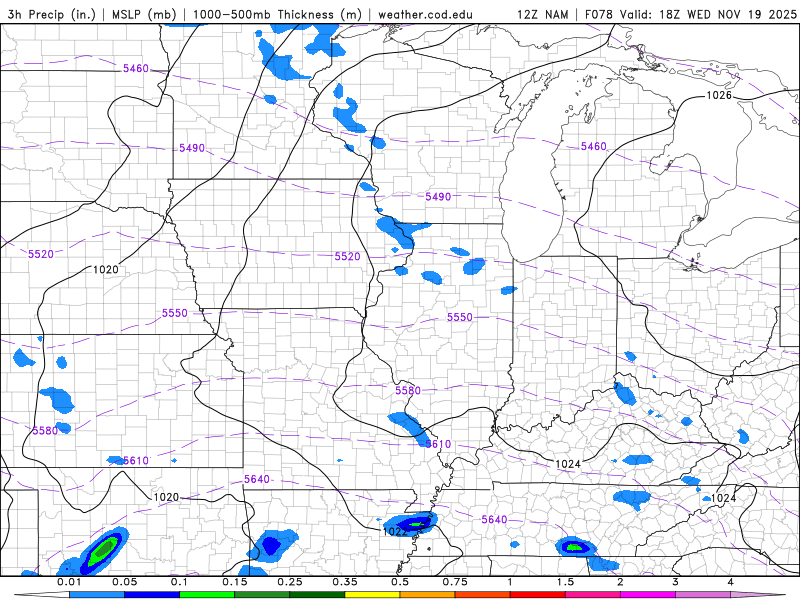Select the red 1–1.5 legend swatch
Image resolution: width=800 pixels, height=600 pixels.
pyautogui.click(x=538, y=595)
